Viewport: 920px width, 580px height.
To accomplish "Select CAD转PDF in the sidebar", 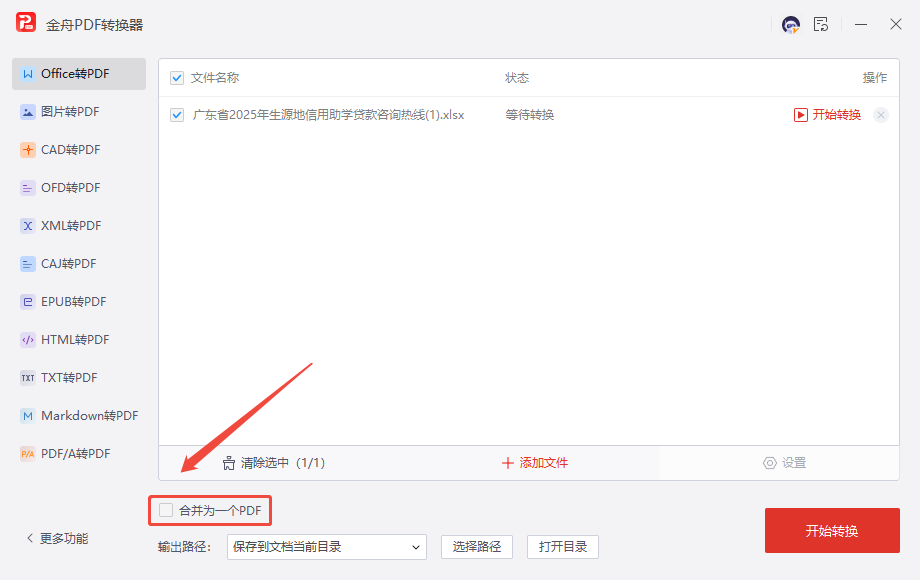I will [79, 150].
